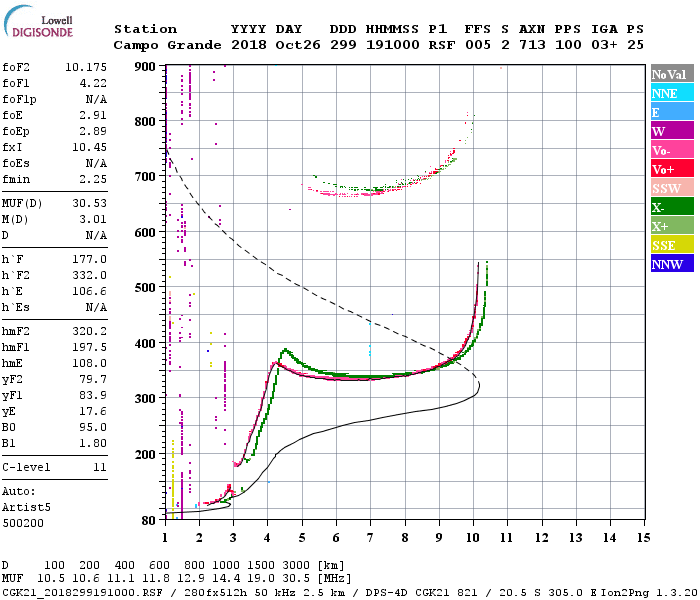Click the B1 value 1.80
The width and height of the screenshot is (700, 600).
coord(93,443)
